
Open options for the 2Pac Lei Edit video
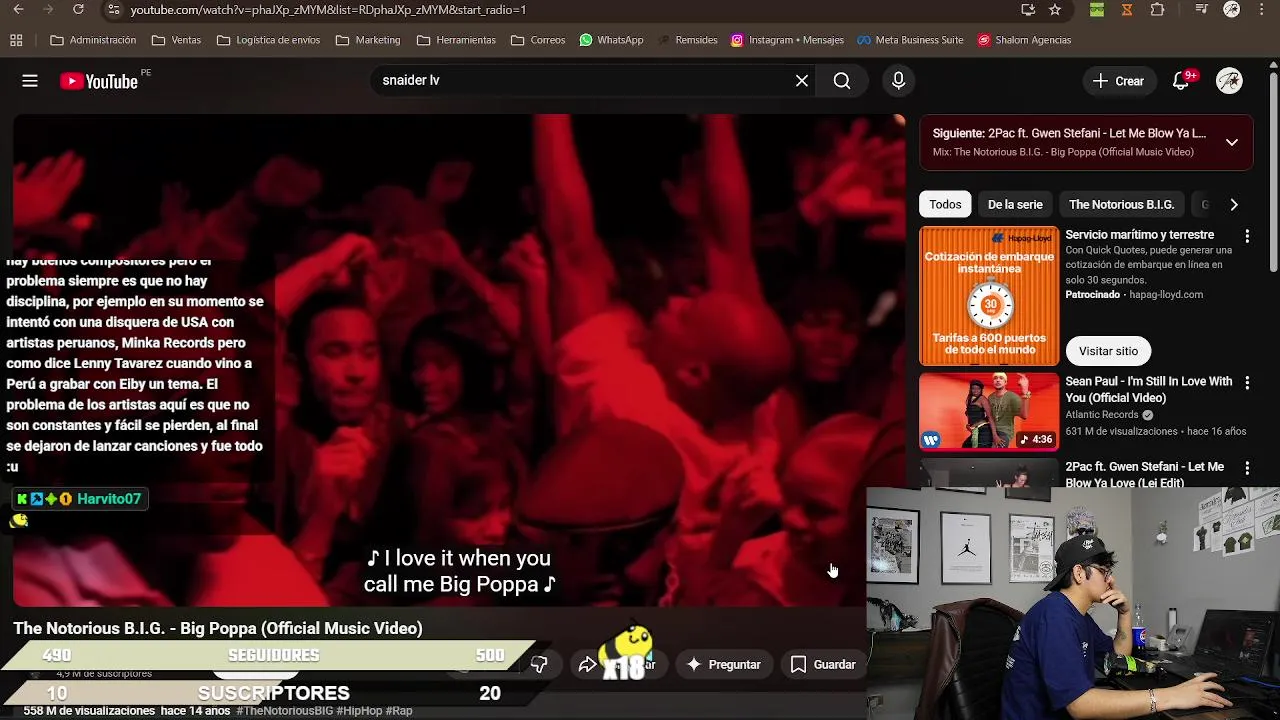click(x=1247, y=468)
